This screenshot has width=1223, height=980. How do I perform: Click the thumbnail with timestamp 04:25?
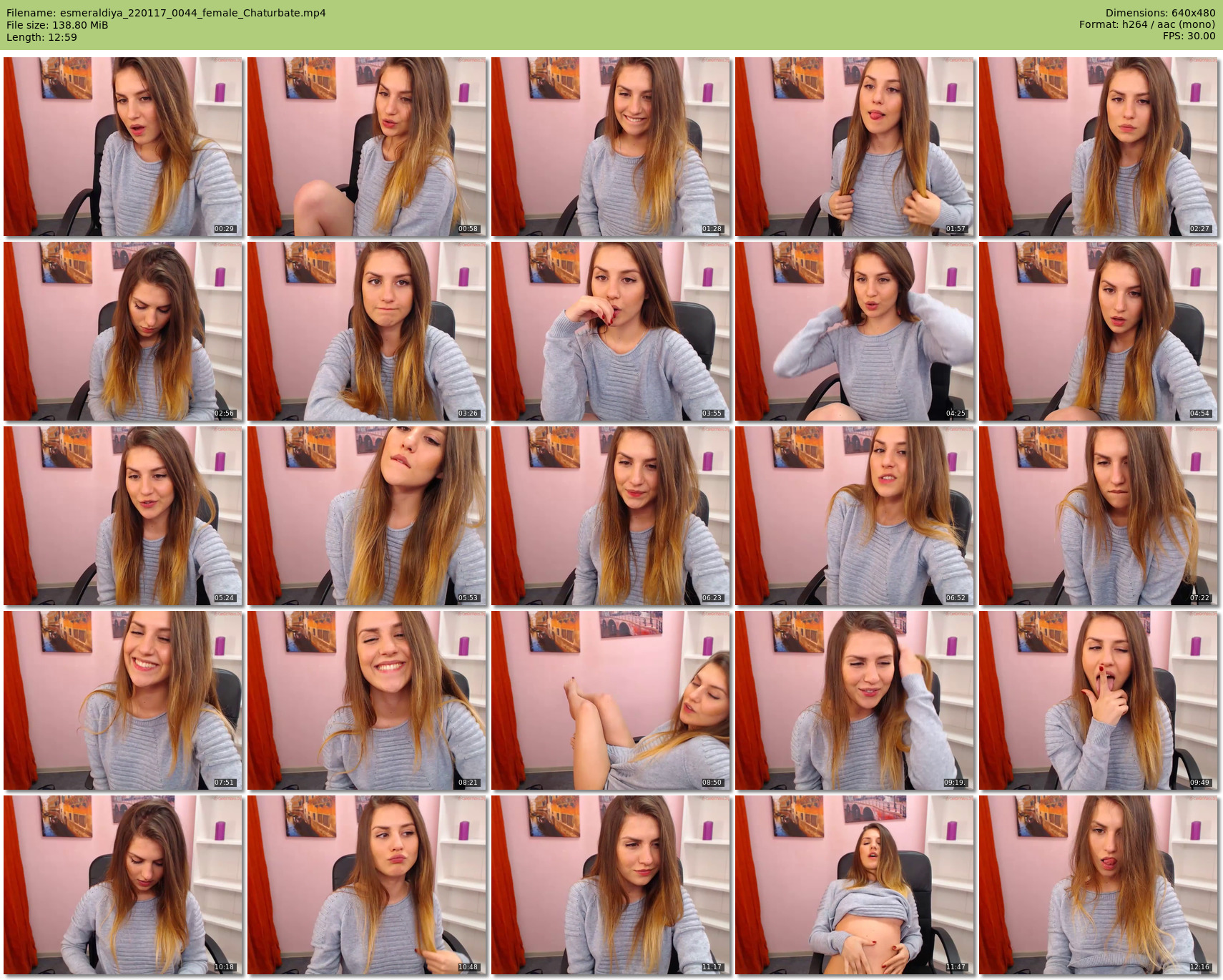coord(855,331)
